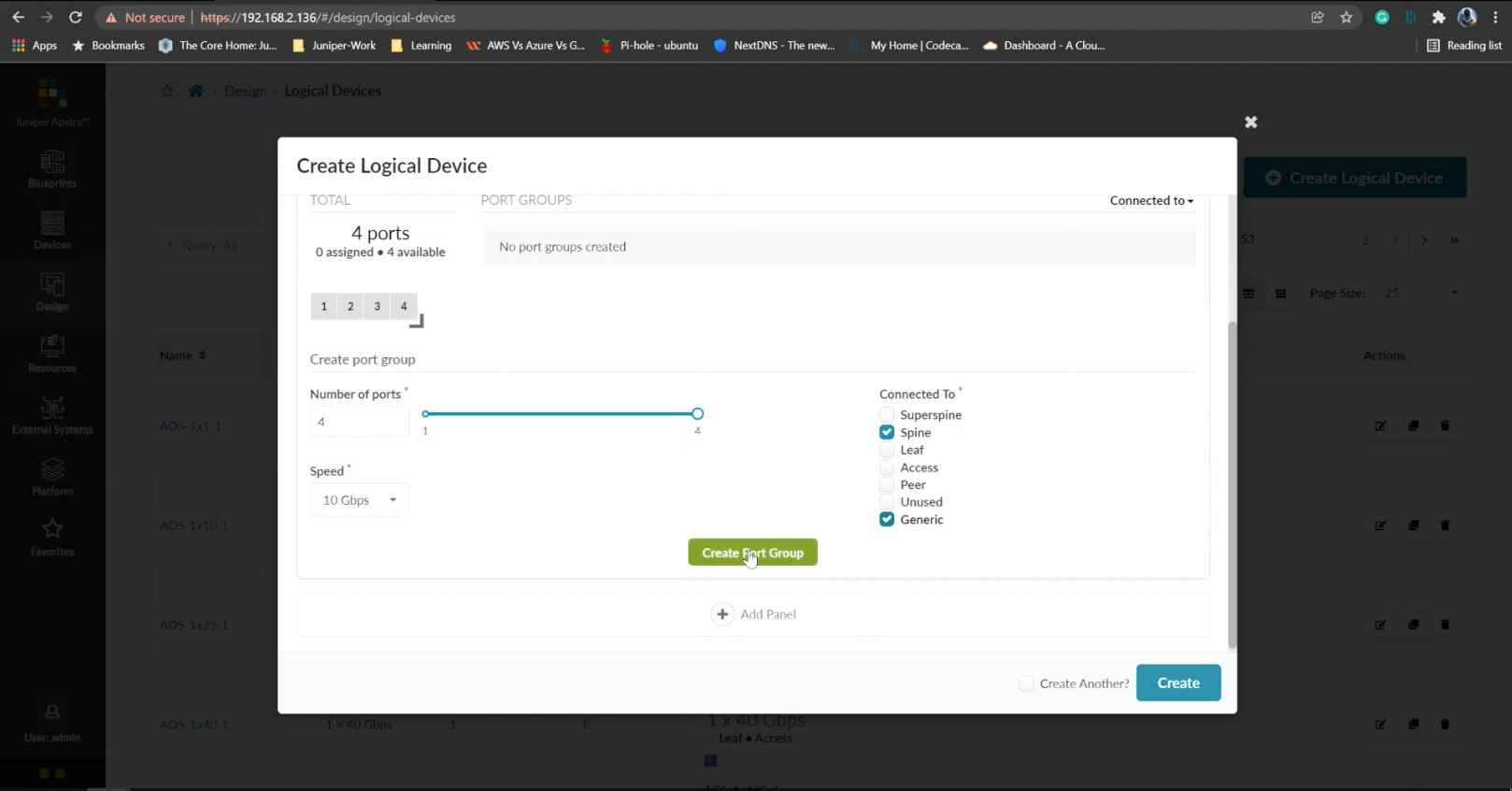The height and width of the screenshot is (791, 1512).
Task: Enable the Superspine checkbox
Action: pyautogui.click(x=887, y=415)
